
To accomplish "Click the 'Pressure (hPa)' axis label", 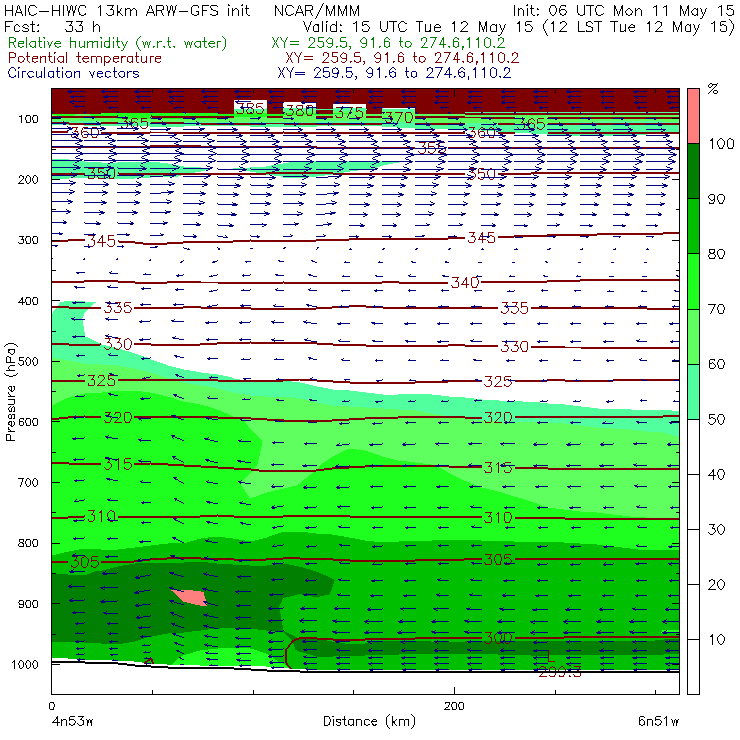I will coord(11,392).
